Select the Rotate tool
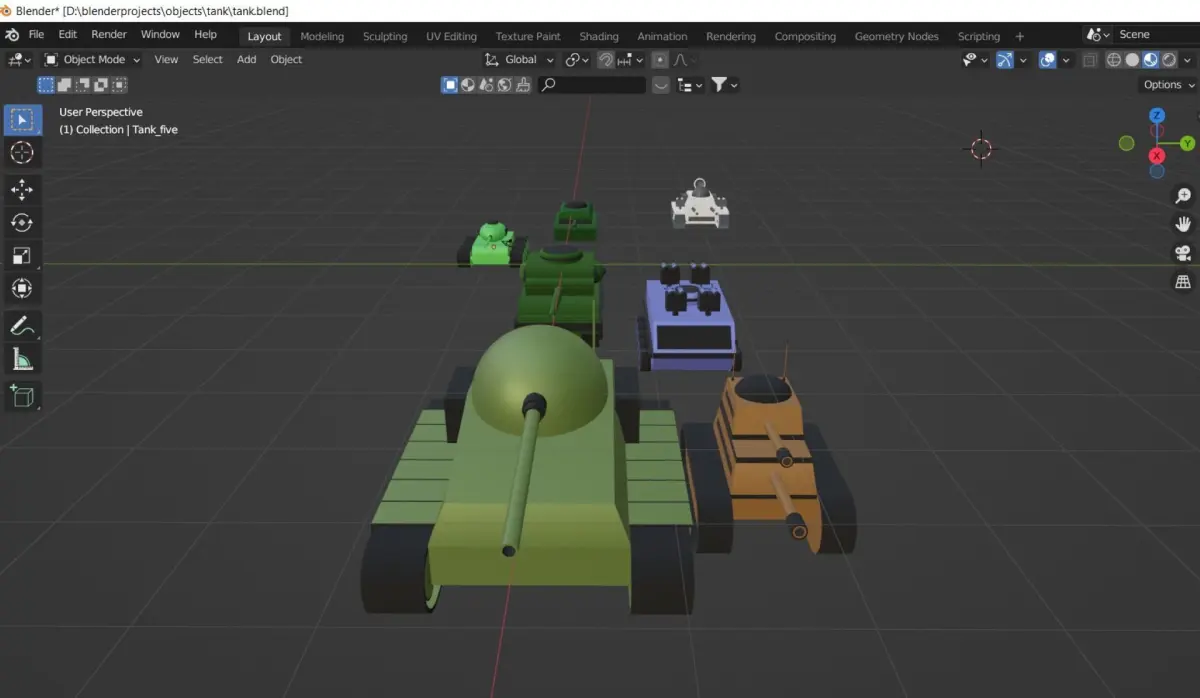Image resolution: width=1200 pixels, height=698 pixels. click(x=22, y=223)
